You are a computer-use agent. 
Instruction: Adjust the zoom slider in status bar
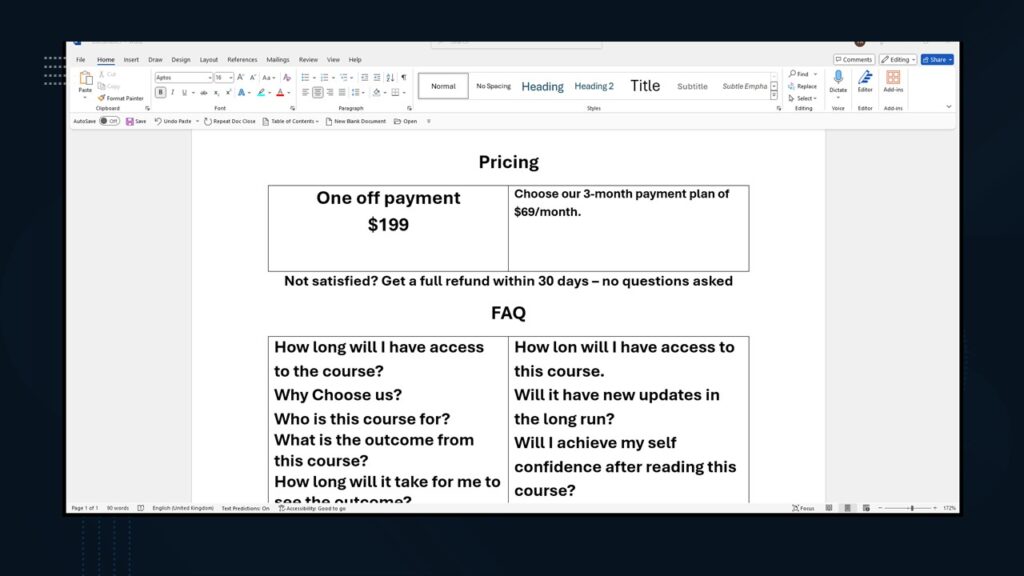(911, 508)
